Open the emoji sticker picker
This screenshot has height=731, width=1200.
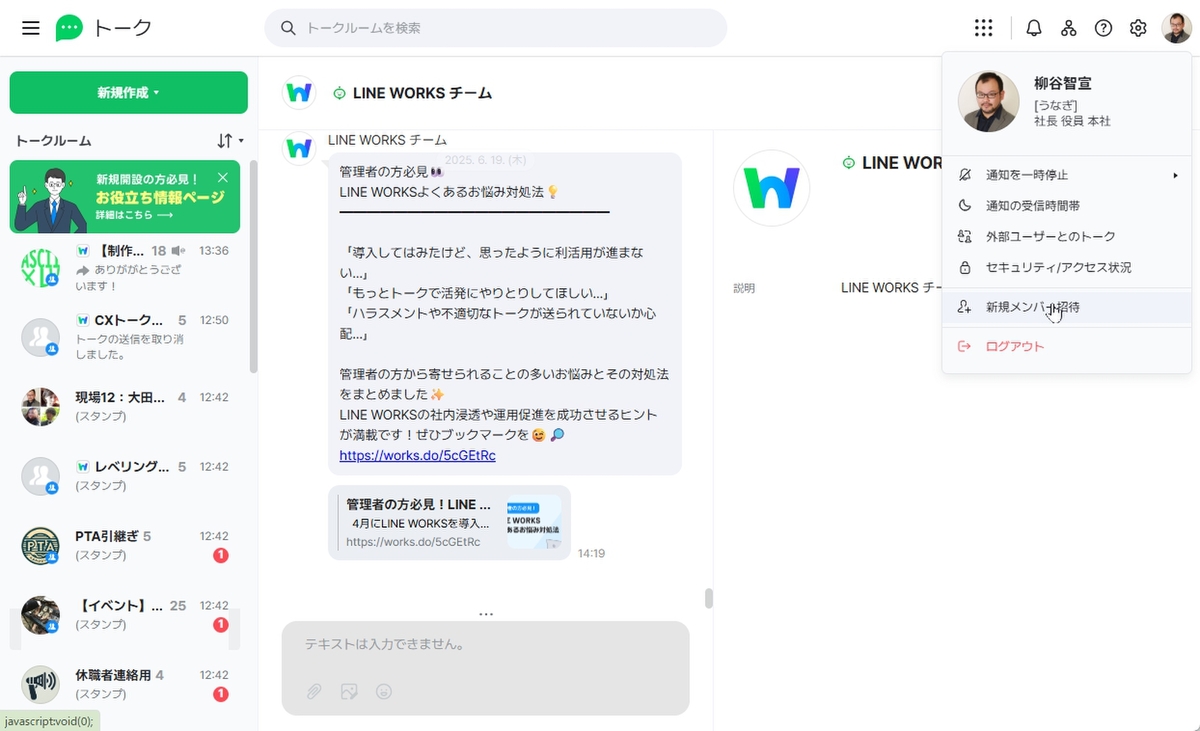[x=383, y=691]
